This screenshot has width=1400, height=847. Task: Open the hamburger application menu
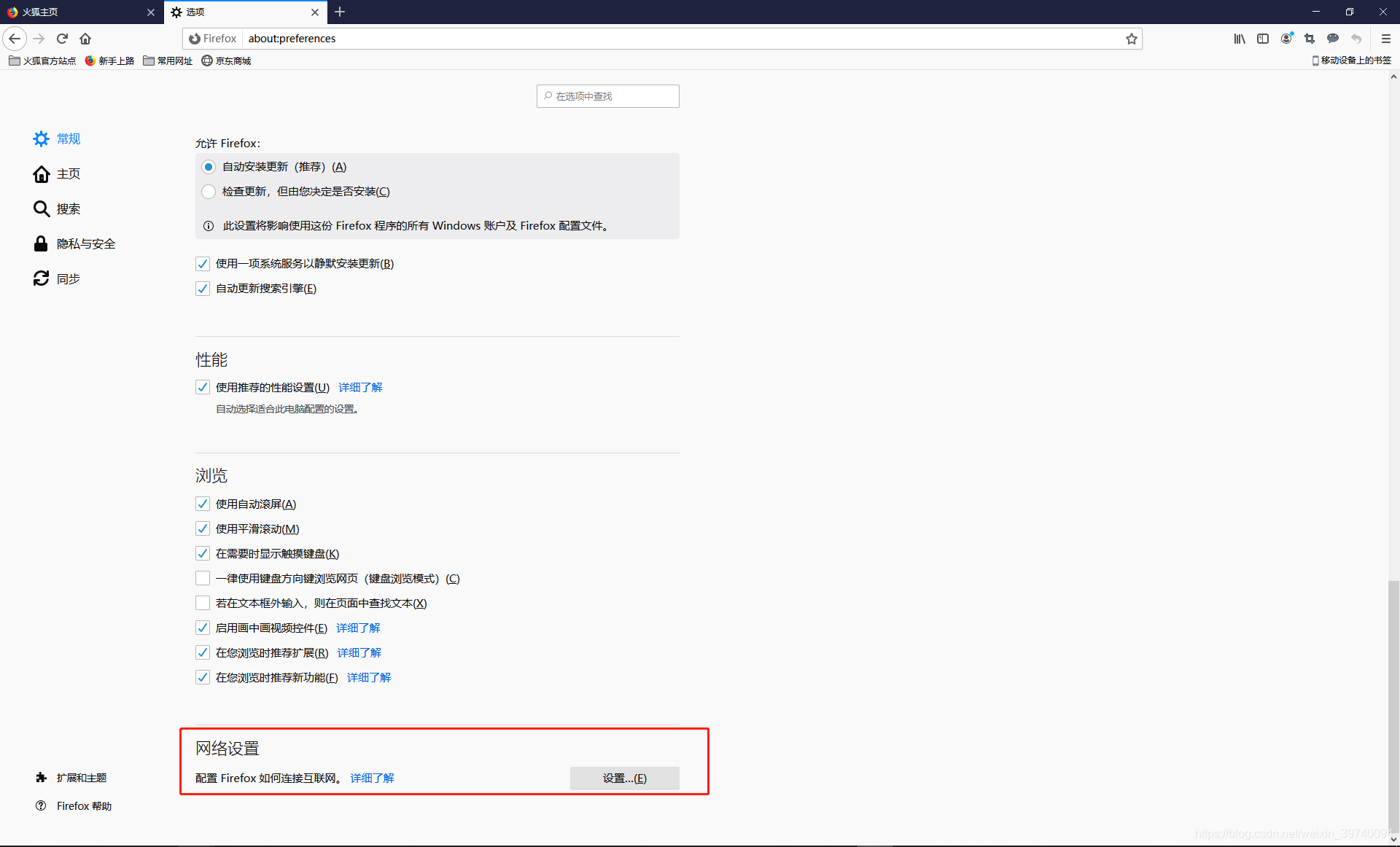tap(1385, 39)
